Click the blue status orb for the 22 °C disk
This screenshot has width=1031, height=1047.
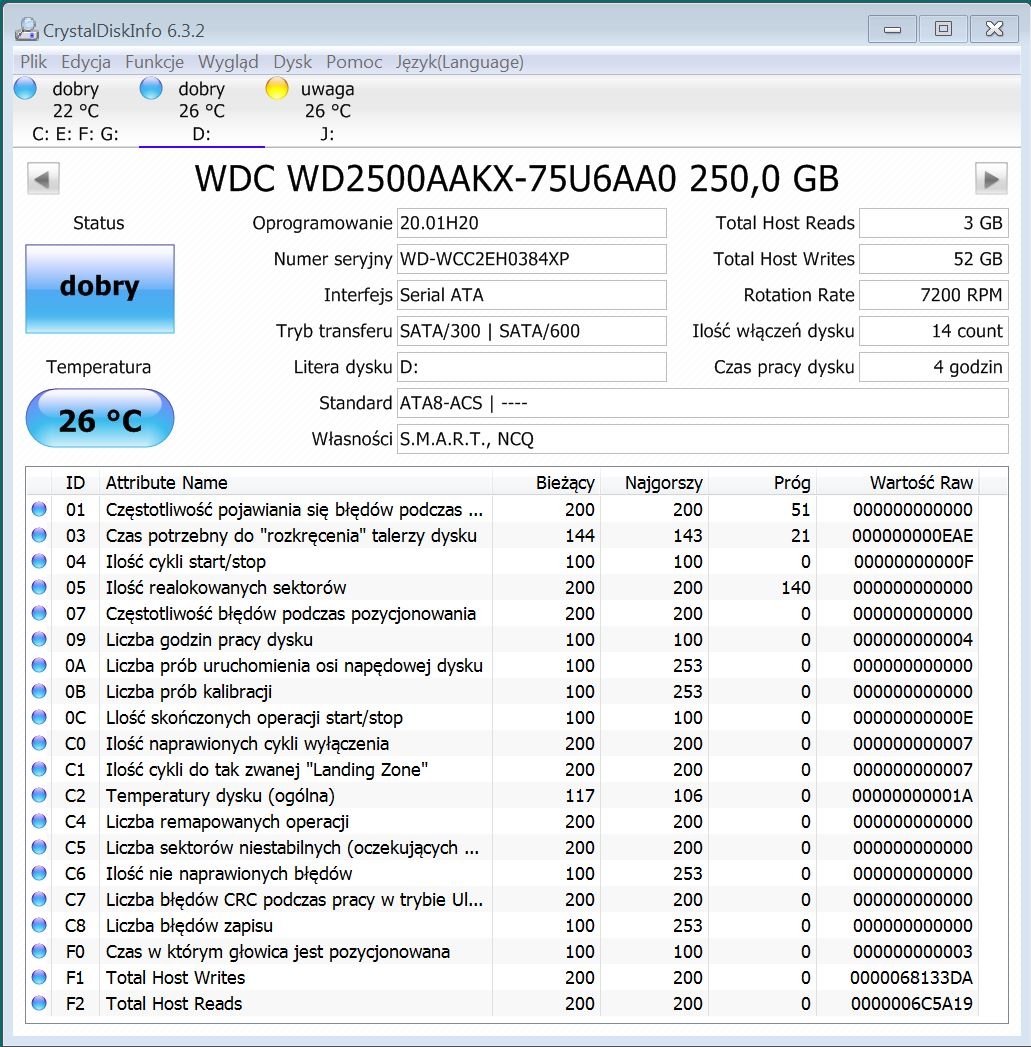point(25,88)
